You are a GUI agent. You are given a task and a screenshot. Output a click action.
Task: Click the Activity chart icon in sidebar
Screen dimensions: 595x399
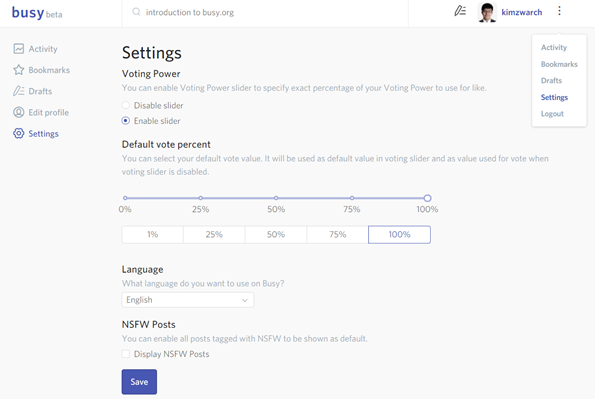(19, 49)
